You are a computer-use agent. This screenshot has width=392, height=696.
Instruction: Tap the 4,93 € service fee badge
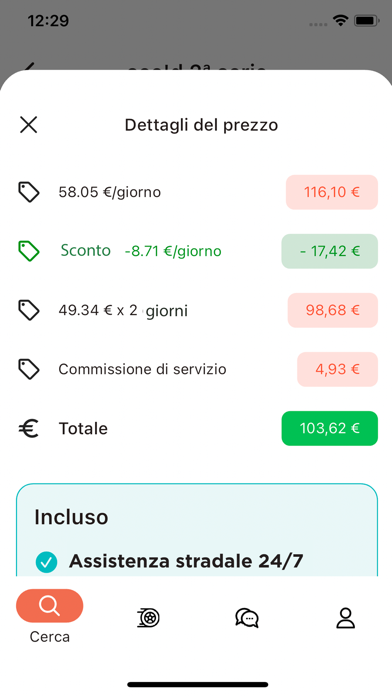pyautogui.click(x=337, y=369)
